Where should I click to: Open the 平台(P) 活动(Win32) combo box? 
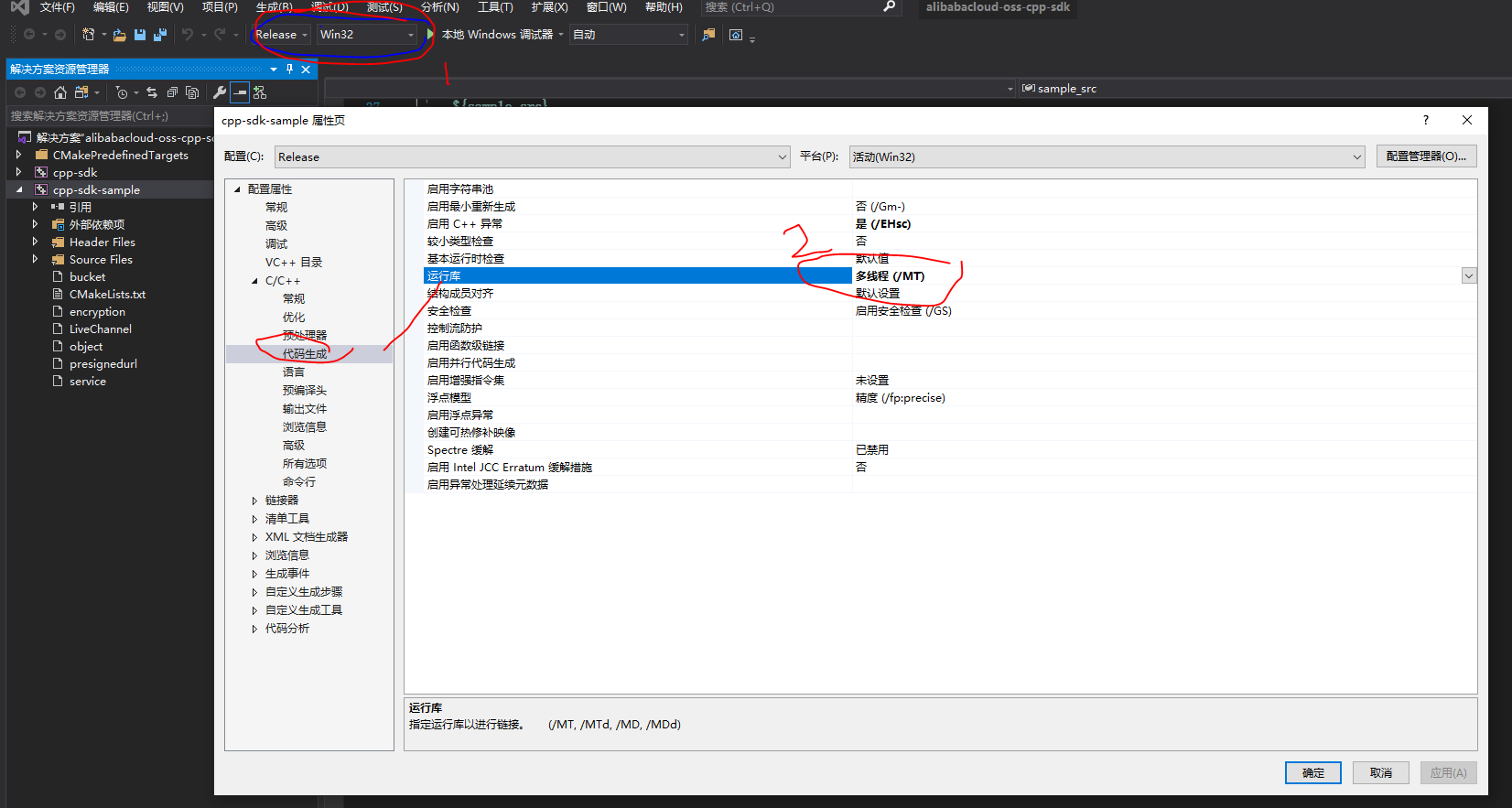(x=1107, y=157)
